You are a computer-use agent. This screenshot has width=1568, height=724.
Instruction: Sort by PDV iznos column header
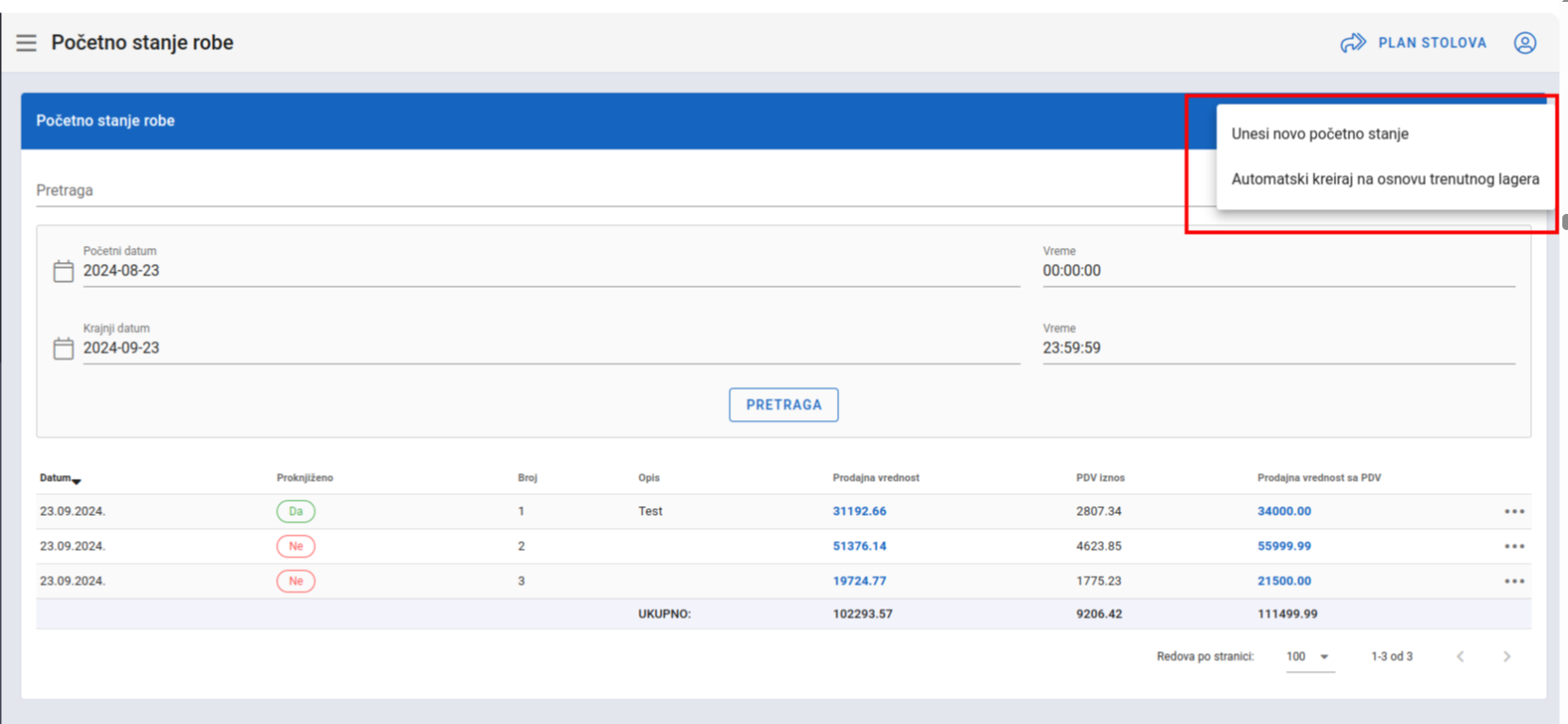[1100, 478]
